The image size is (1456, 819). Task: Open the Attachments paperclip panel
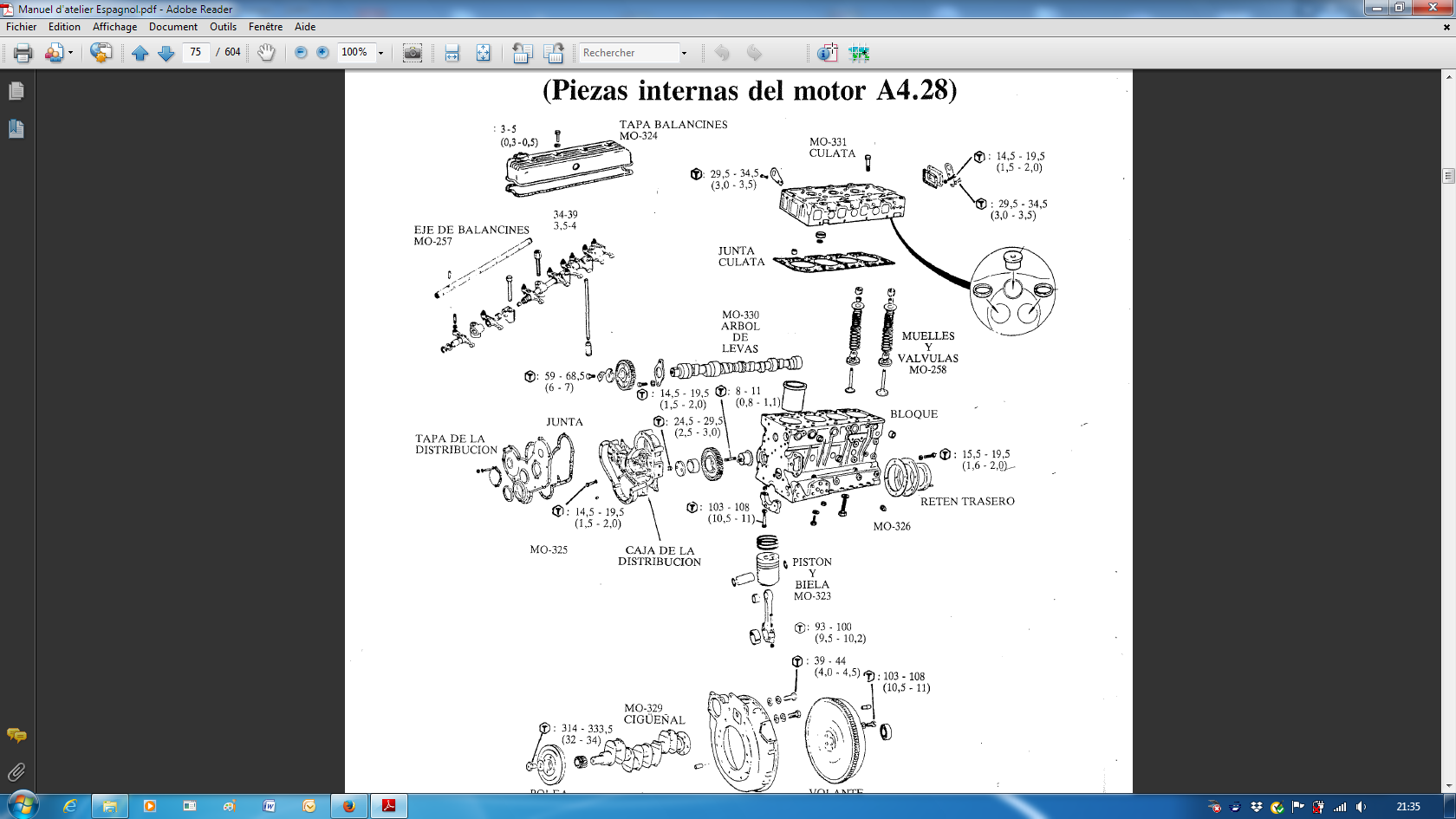pyautogui.click(x=16, y=771)
